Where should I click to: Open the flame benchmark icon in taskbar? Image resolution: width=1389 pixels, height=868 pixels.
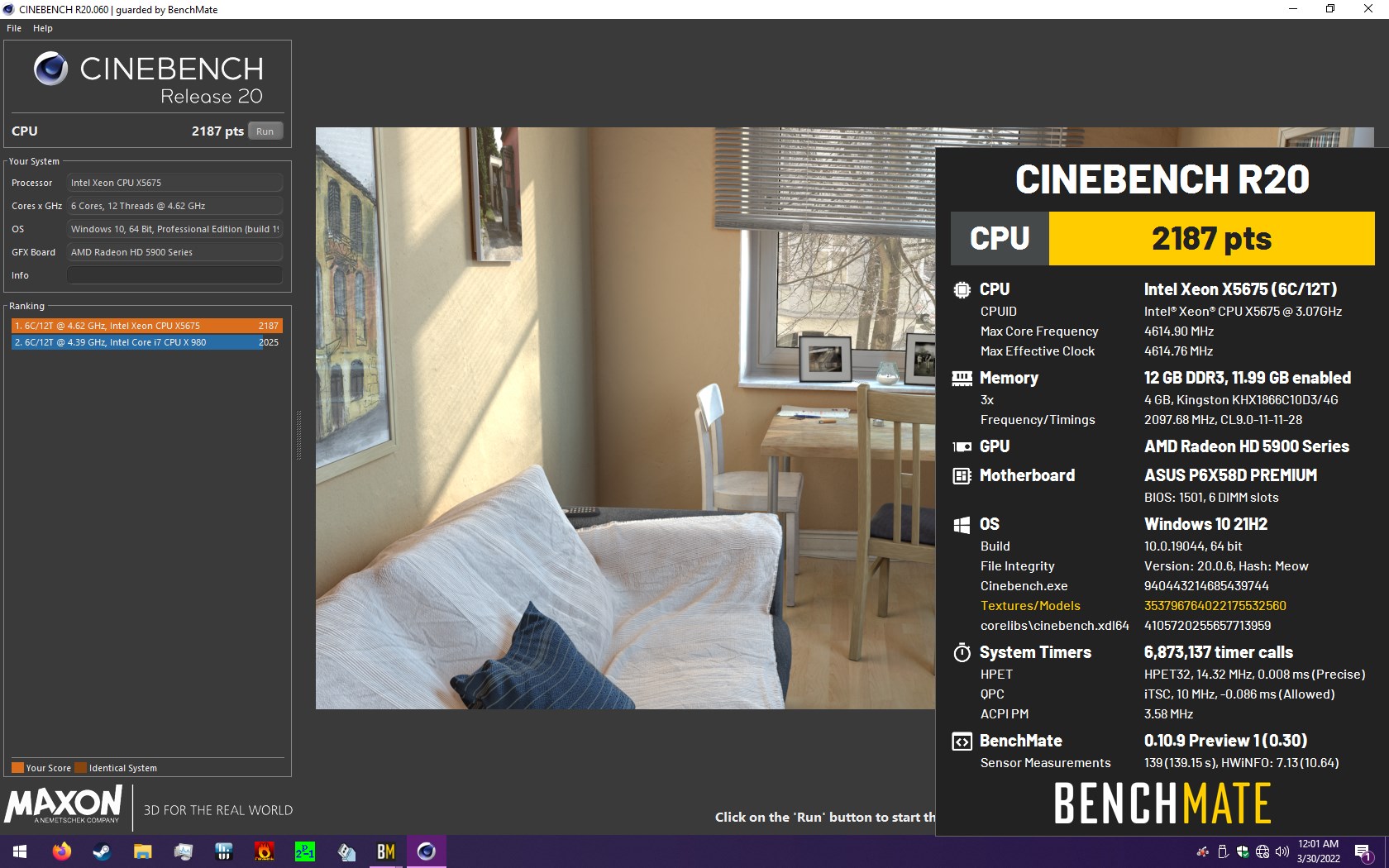click(264, 851)
